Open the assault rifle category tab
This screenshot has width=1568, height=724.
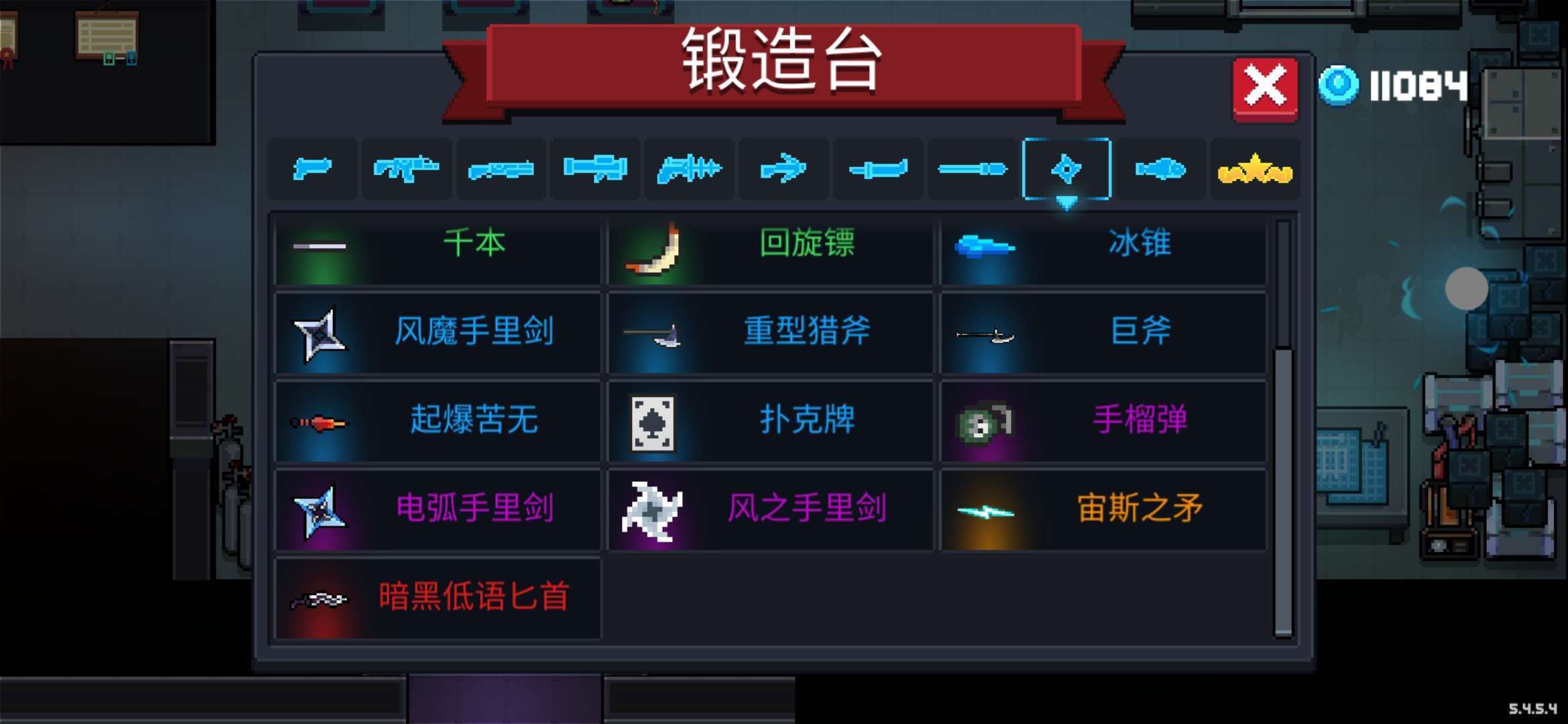pyautogui.click(x=406, y=169)
